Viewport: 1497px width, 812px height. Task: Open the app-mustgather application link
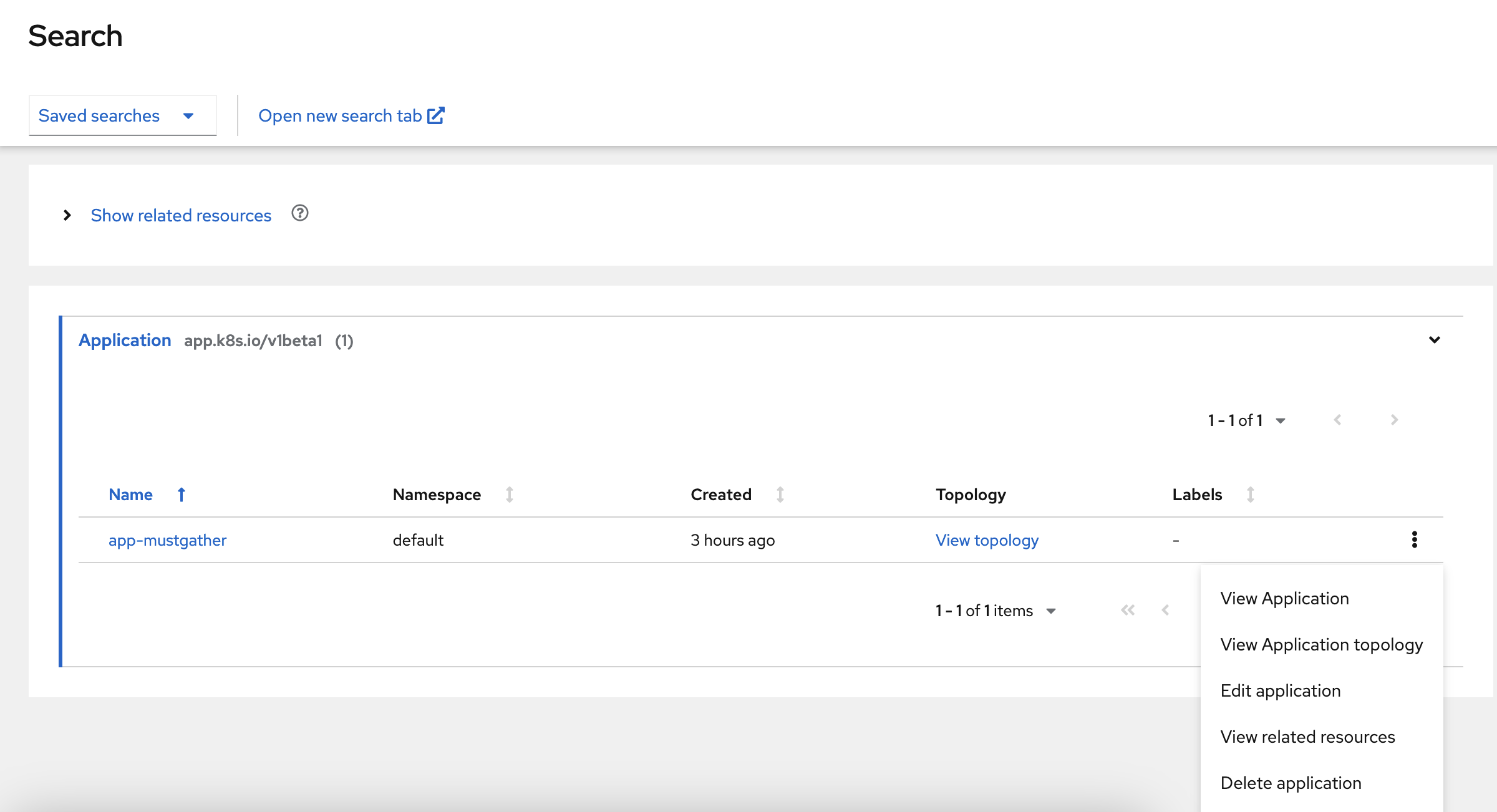(x=167, y=540)
